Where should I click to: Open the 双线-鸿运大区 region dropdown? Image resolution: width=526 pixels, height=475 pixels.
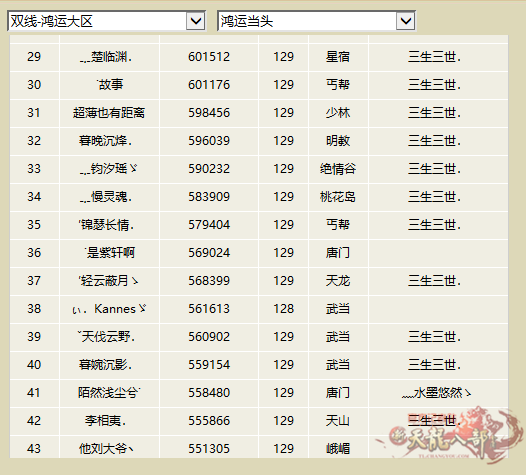pyautogui.click(x=106, y=21)
